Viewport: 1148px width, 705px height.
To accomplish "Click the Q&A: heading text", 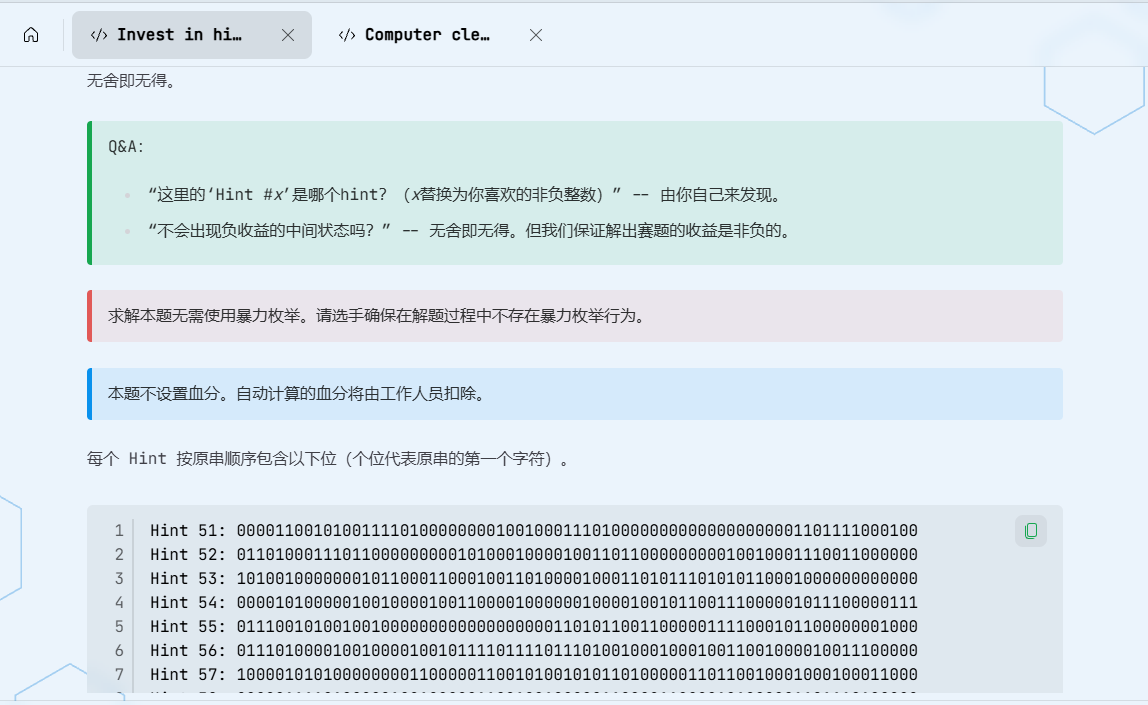I will click(126, 146).
